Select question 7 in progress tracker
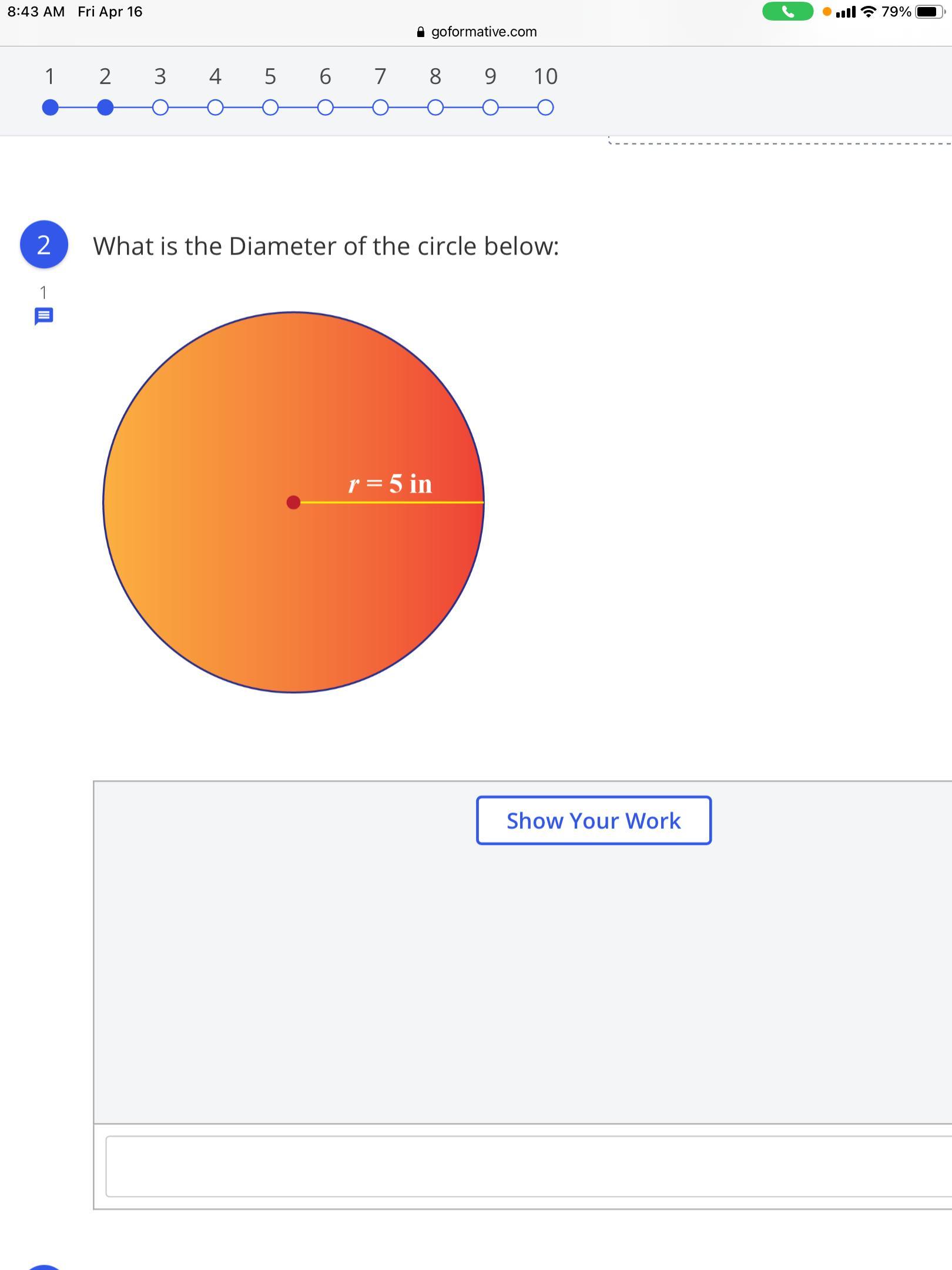Viewport: 952px width, 1270px height. 380,108
